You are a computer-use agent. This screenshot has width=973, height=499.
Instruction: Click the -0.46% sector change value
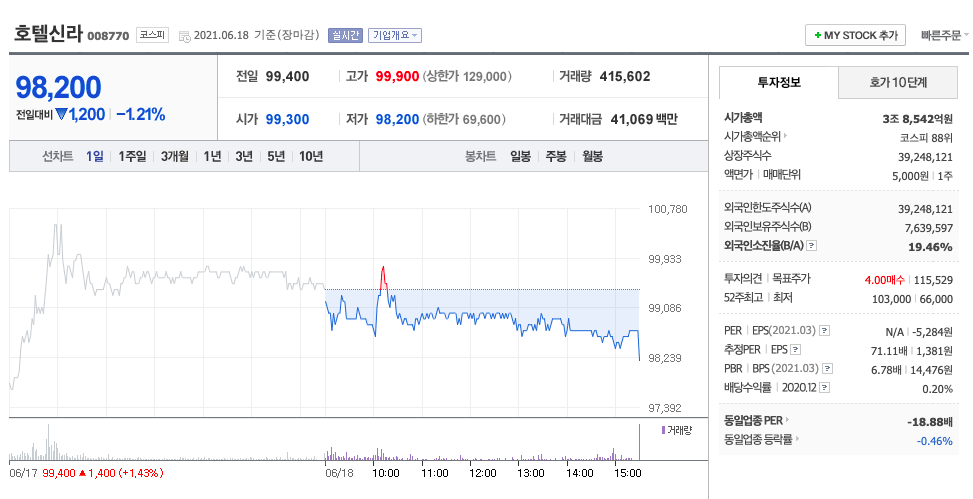pyautogui.click(x=935, y=441)
